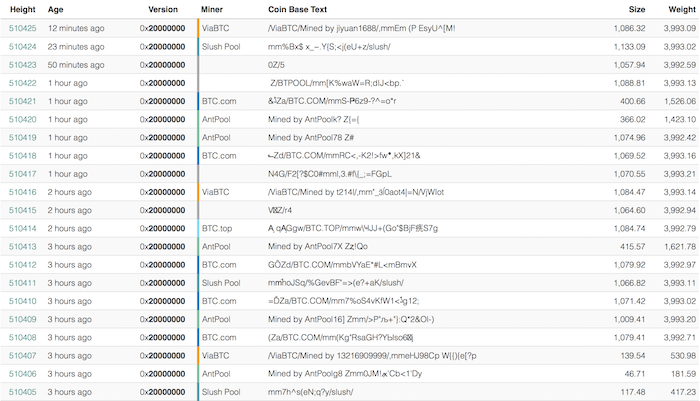The image size is (700, 401).
Task: Click size value 1,133.09
Action: click(629, 46)
